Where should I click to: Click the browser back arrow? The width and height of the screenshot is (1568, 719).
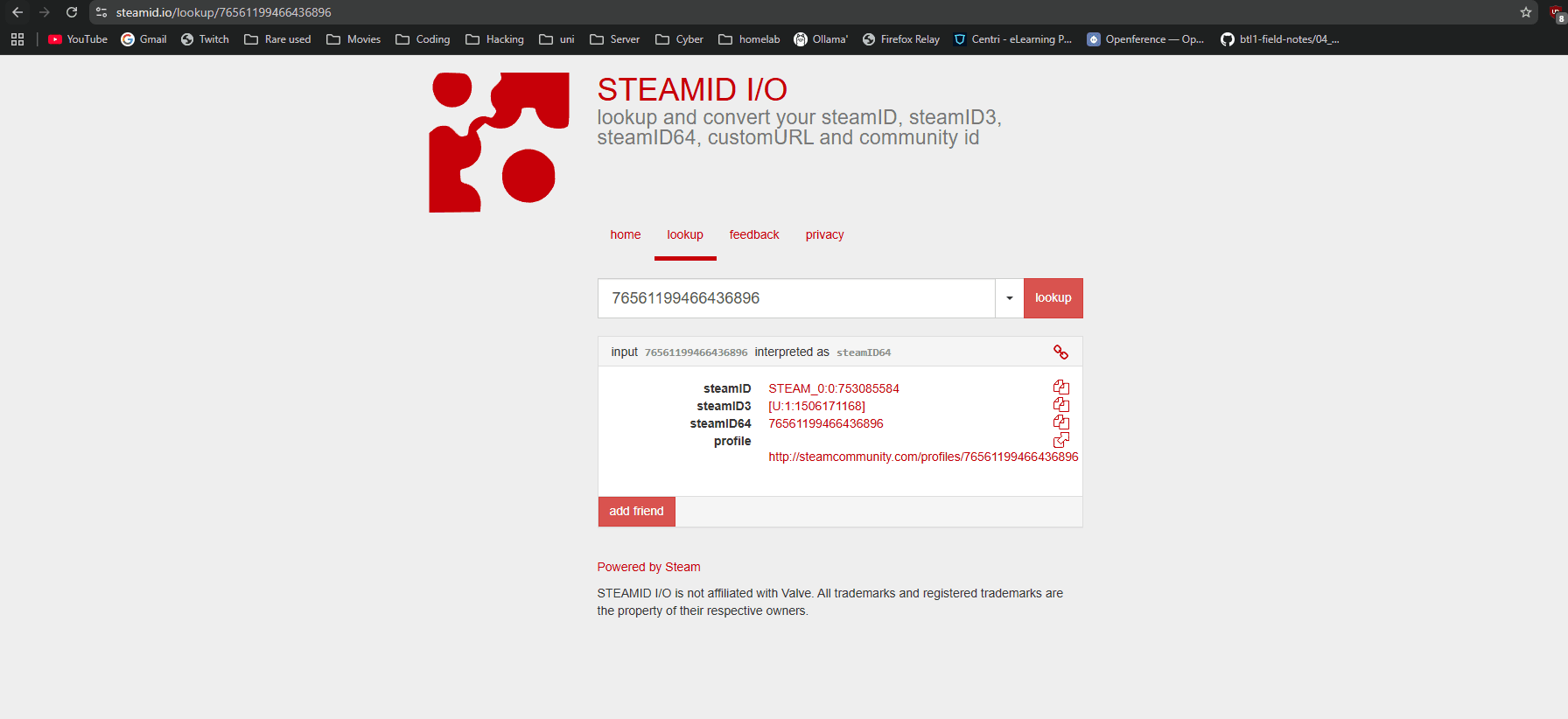(17, 12)
